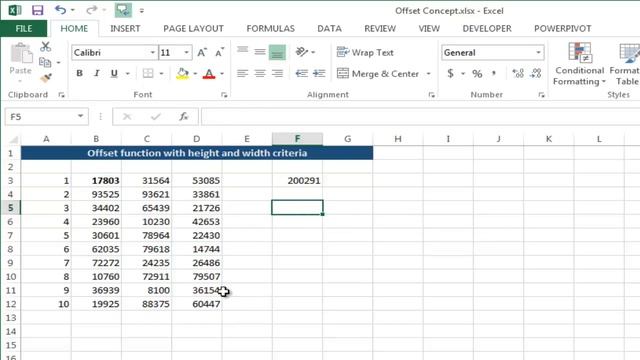Screen dimensions: 640x360
Task: Switch to PAGE LAYOUT tab
Action: 193,29
